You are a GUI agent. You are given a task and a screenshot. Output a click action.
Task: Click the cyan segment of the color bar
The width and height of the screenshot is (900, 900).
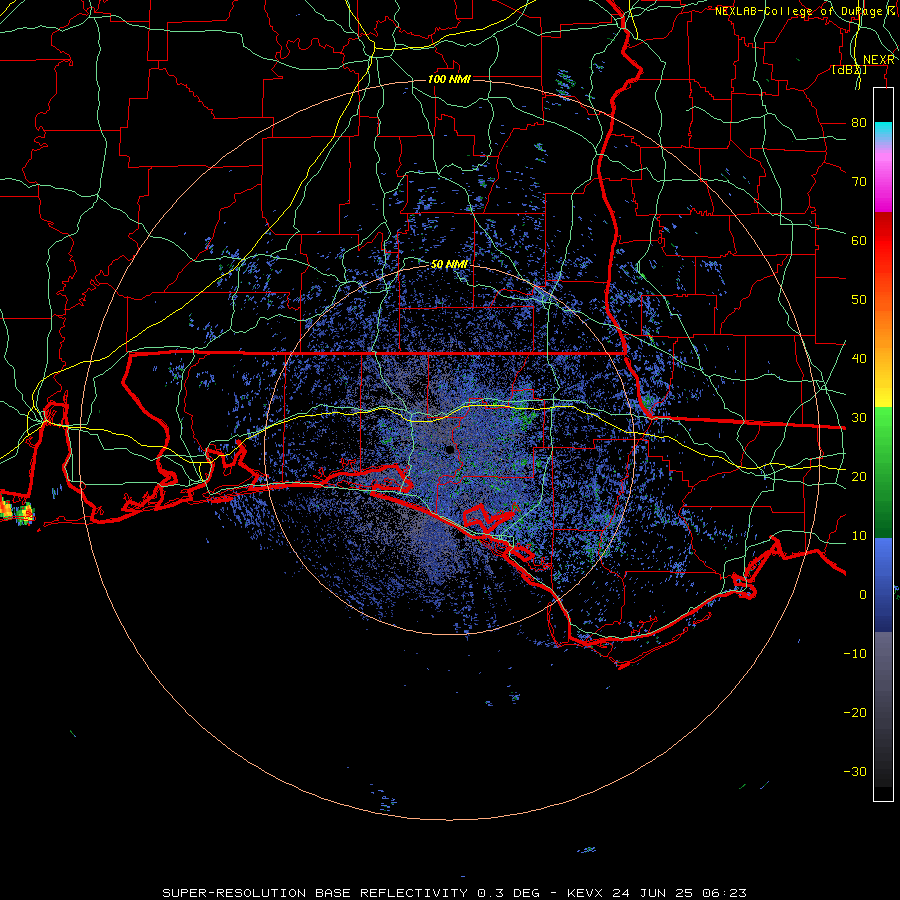coord(883,132)
